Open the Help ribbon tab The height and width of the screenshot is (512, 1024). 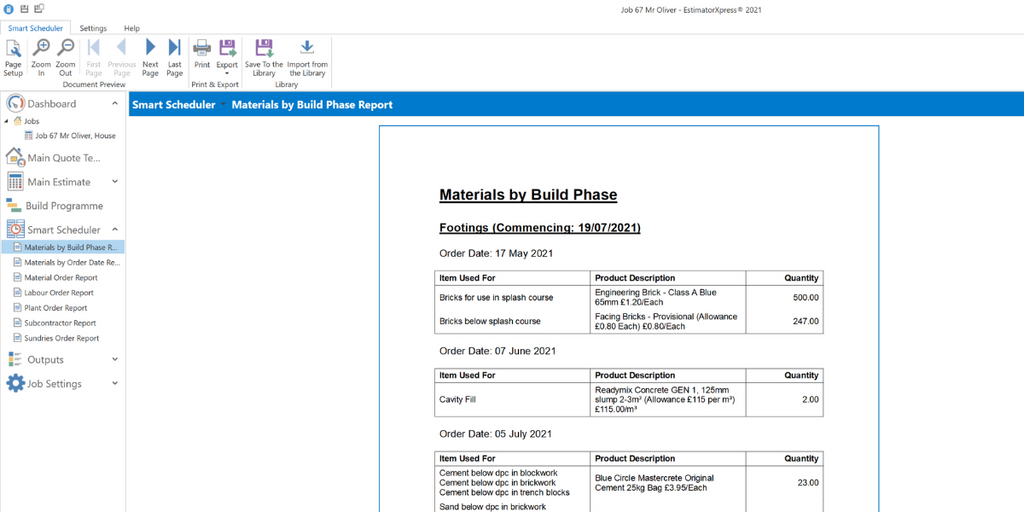[131, 29]
